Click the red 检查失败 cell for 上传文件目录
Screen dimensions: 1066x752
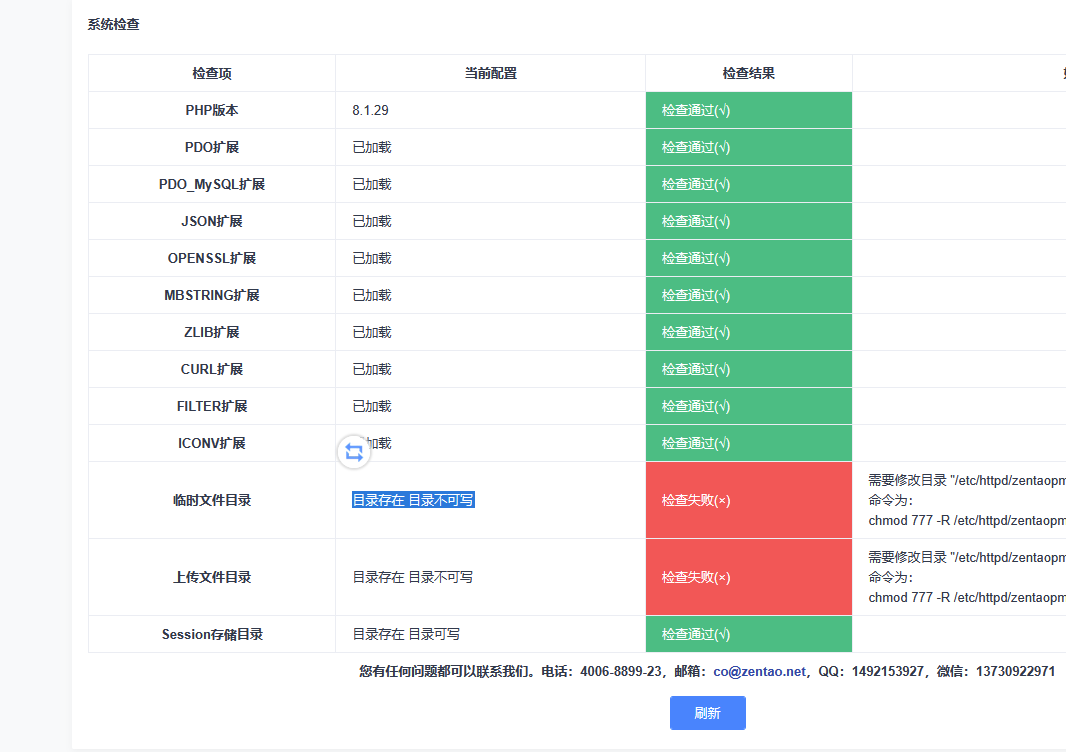coord(748,577)
